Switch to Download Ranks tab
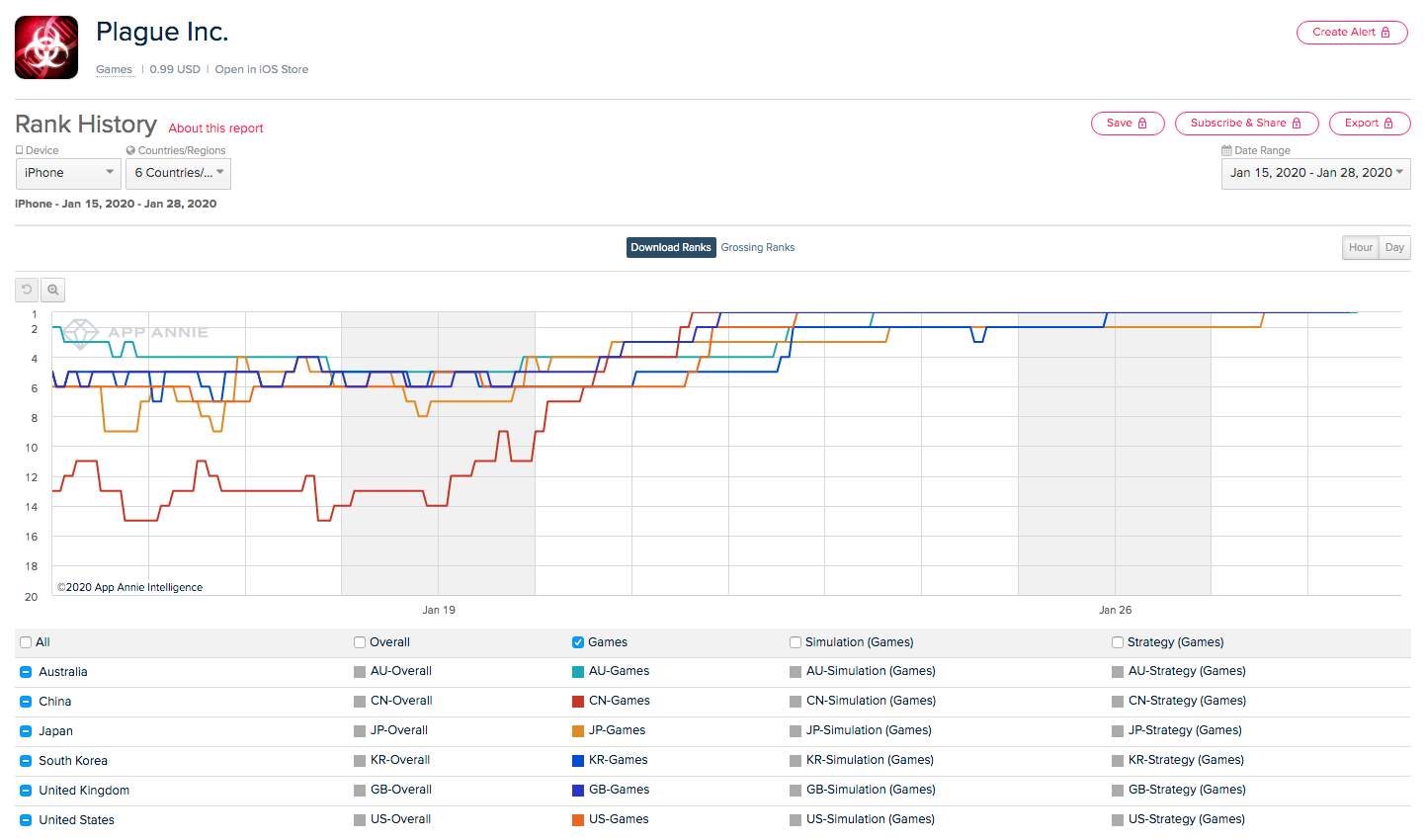 point(671,247)
